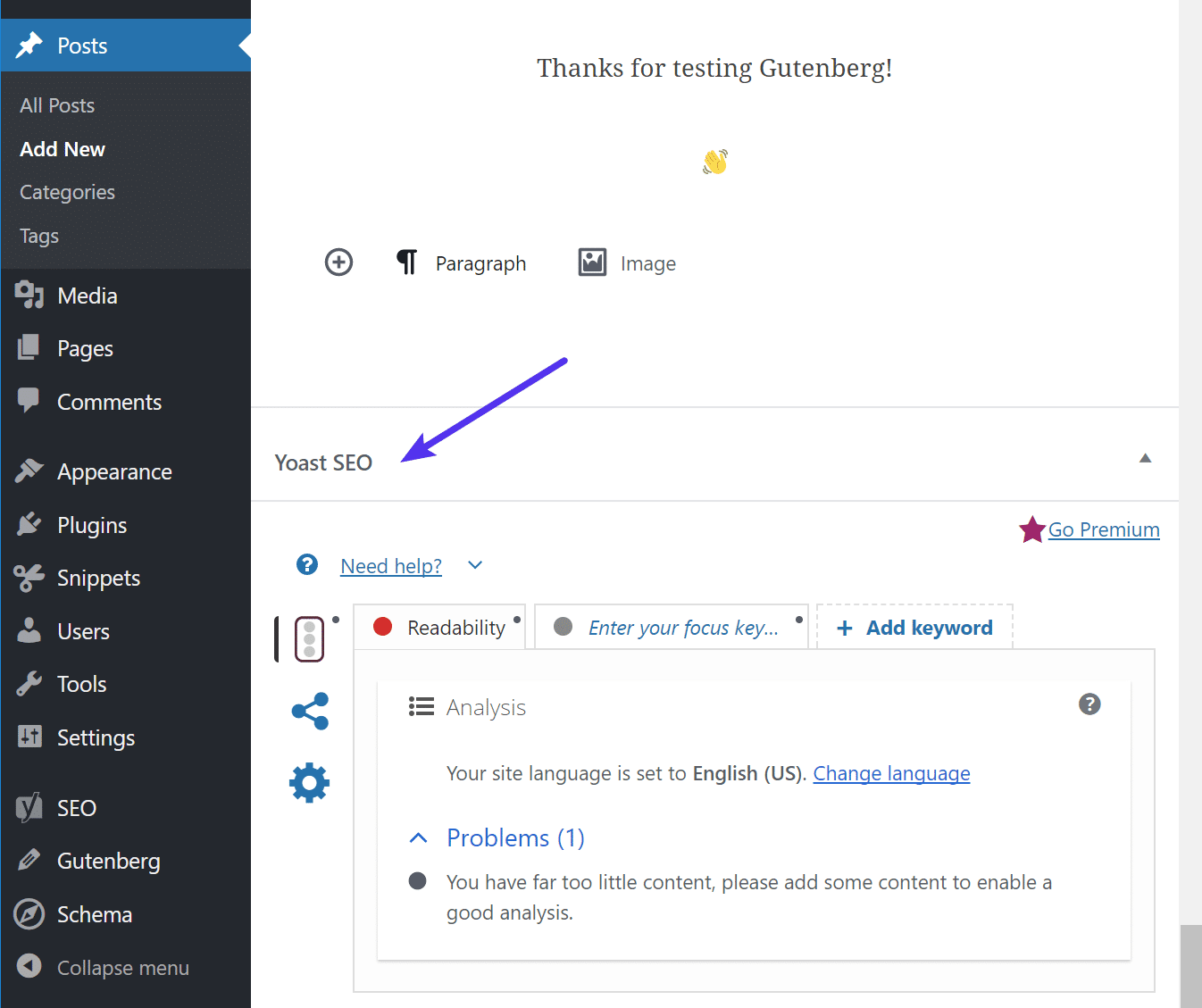Open the block inserter with the plus icon

tap(338, 262)
